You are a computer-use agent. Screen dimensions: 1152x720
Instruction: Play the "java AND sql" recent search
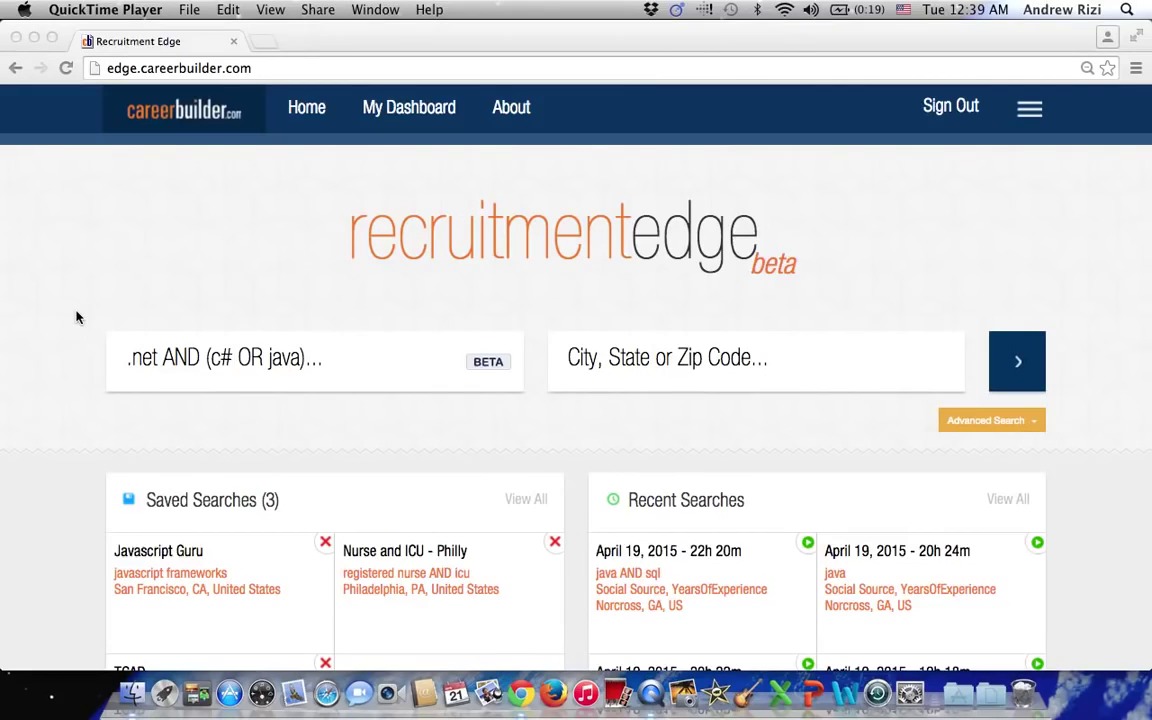point(807,543)
